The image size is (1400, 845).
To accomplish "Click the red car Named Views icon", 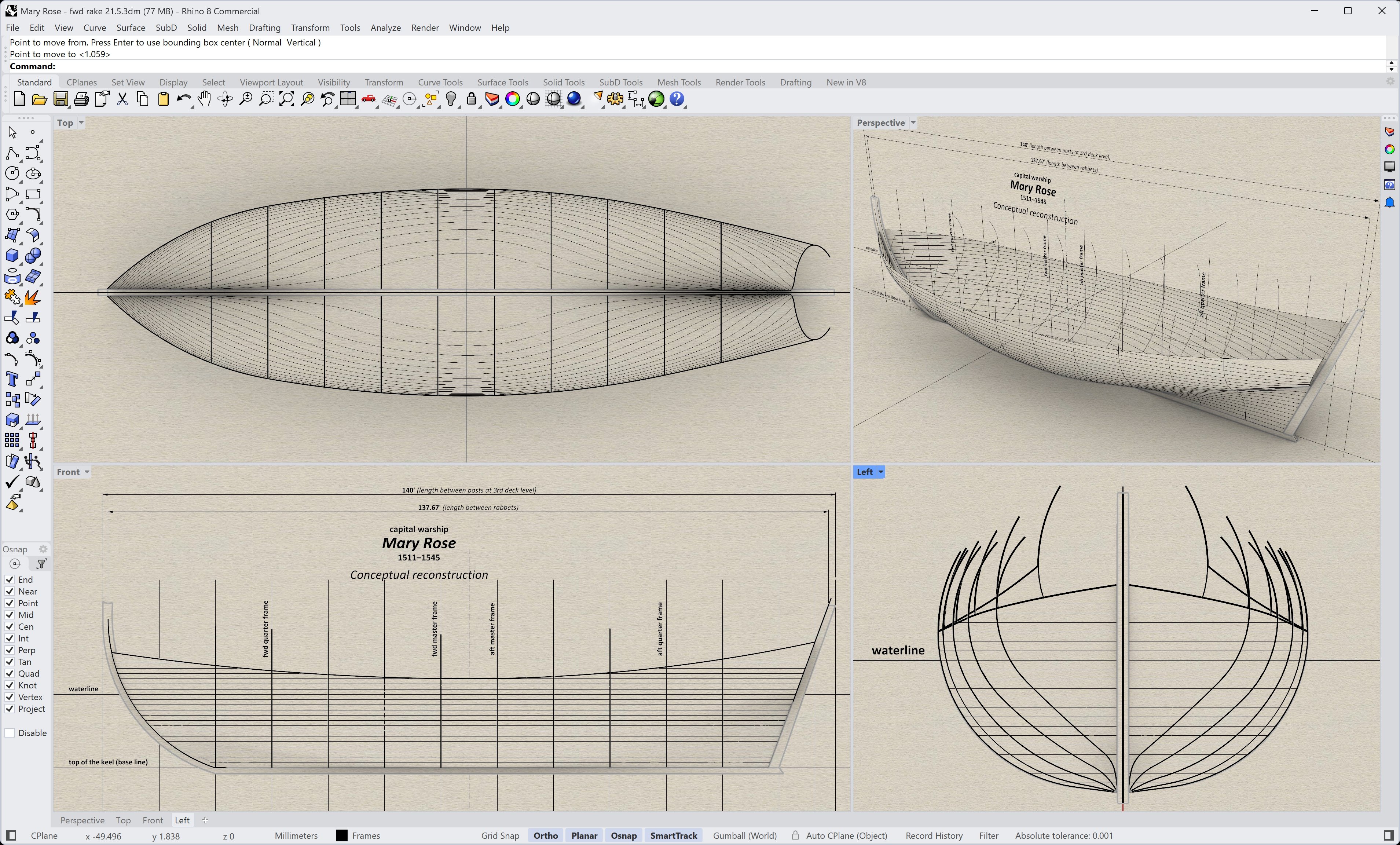I will tap(369, 99).
